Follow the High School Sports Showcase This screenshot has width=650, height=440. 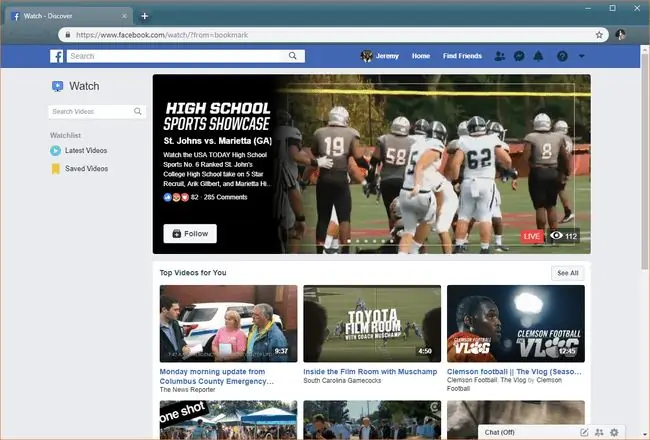(x=190, y=233)
